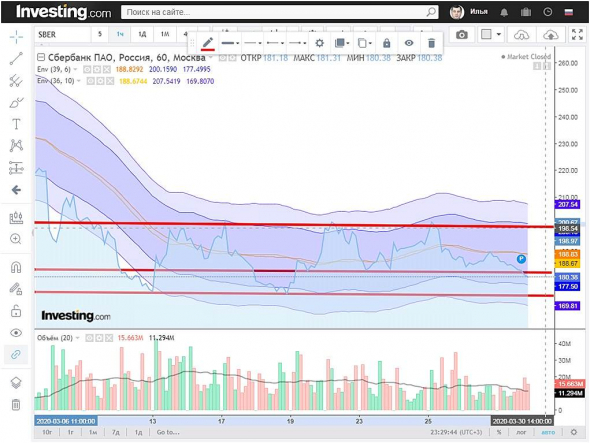Image resolution: width=590 pixels, height=443 pixels.
Task: Toggle lock all drawing tools padlock
Action: click(x=16, y=311)
